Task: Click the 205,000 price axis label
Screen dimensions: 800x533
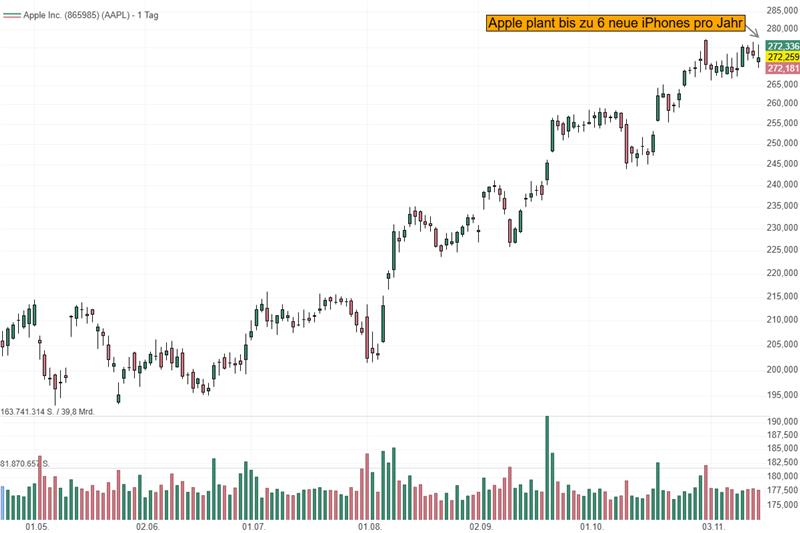Action: coord(782,344)
